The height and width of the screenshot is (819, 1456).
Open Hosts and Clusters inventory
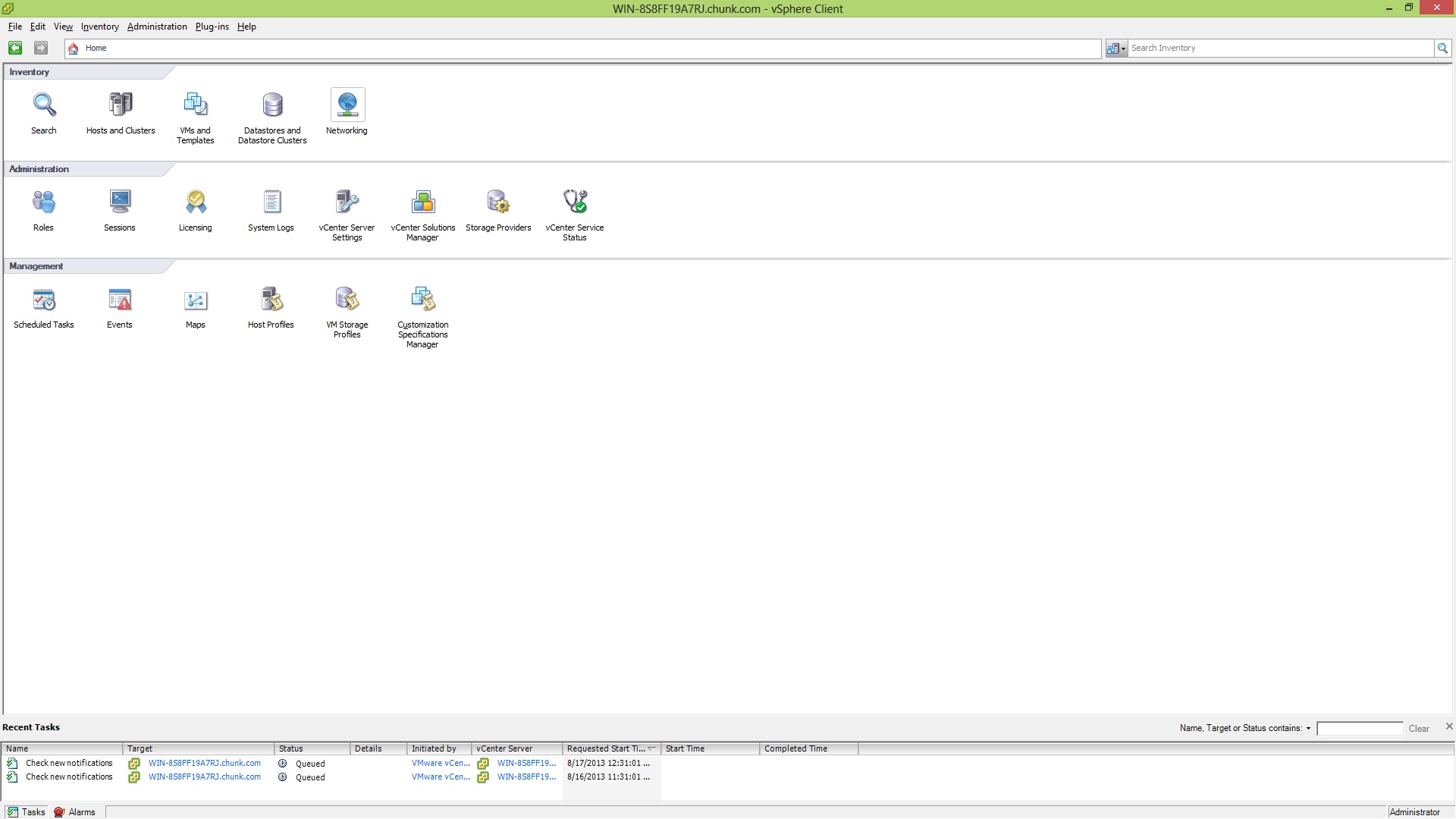121,105
